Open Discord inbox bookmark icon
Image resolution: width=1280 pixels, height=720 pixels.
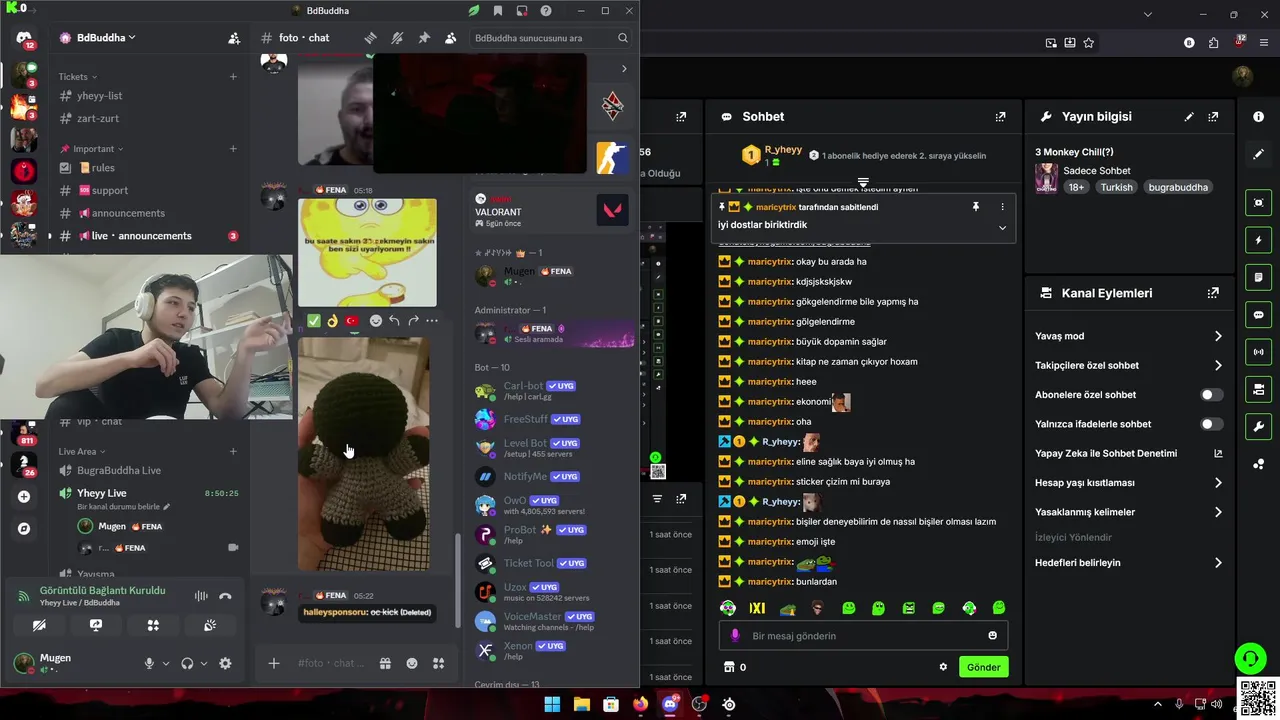498,11
